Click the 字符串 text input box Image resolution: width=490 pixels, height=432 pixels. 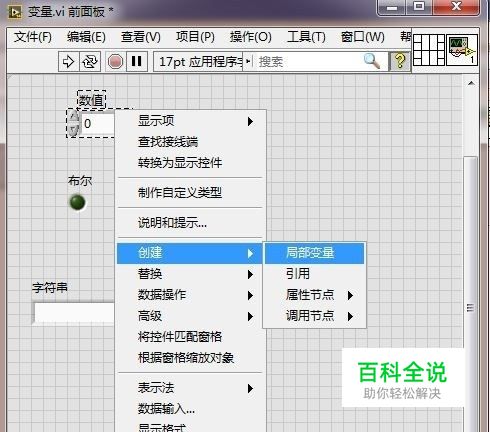click(x=74, y=313)
